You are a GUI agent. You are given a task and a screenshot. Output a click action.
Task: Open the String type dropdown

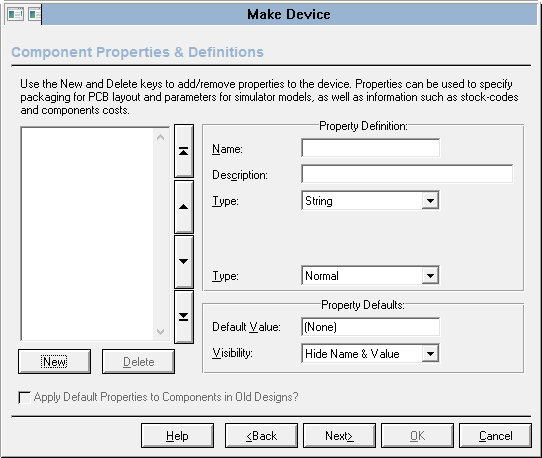pyautogui.click(x=430, y=200)
